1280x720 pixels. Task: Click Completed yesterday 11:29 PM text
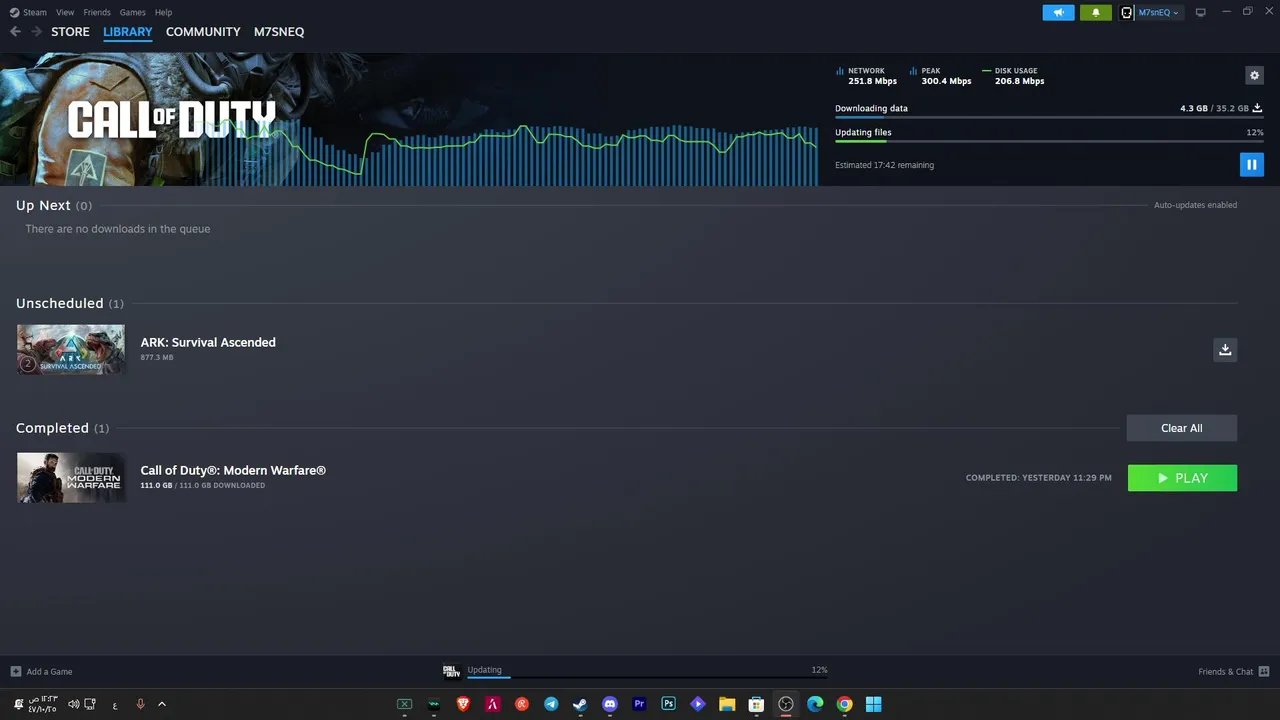click(1038, 478)
